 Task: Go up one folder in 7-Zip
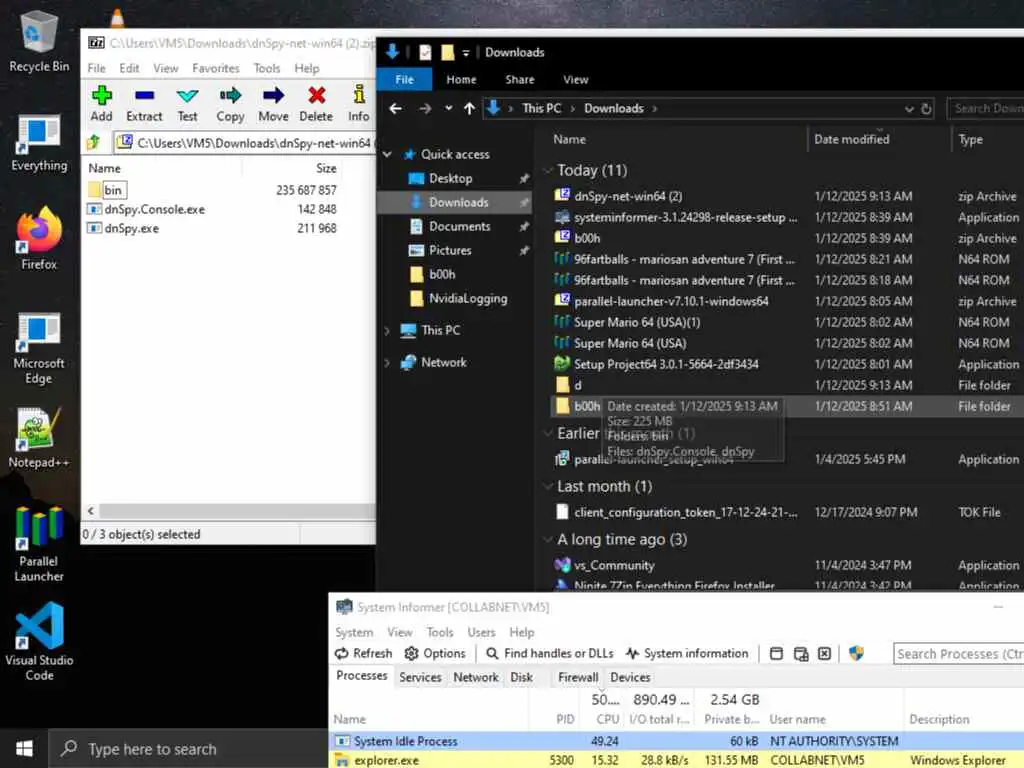click(x=93, y=142)
